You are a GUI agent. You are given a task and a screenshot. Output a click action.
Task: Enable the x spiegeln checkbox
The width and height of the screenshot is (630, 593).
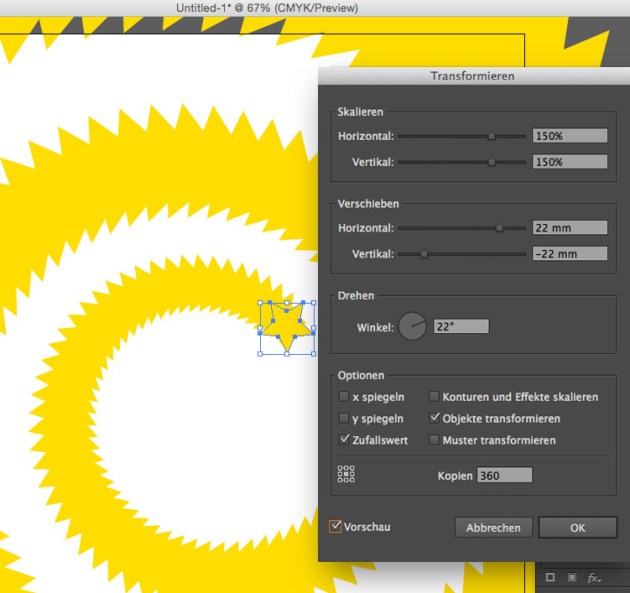click(344, 397)
